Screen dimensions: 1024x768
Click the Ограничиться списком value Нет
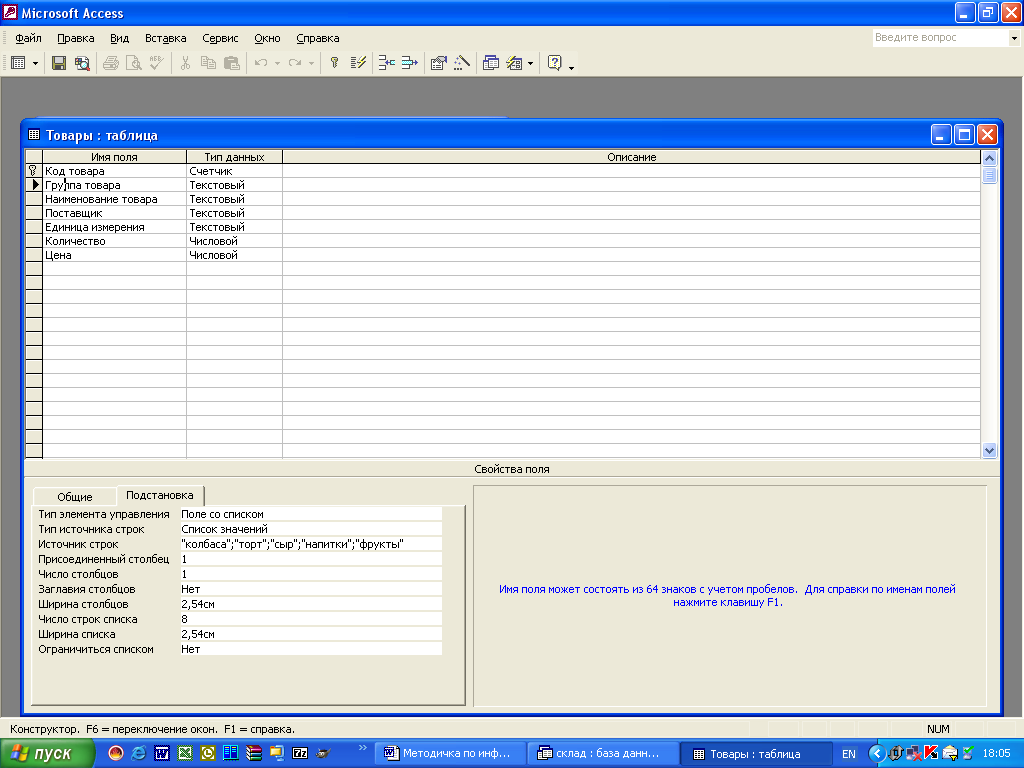311,649
